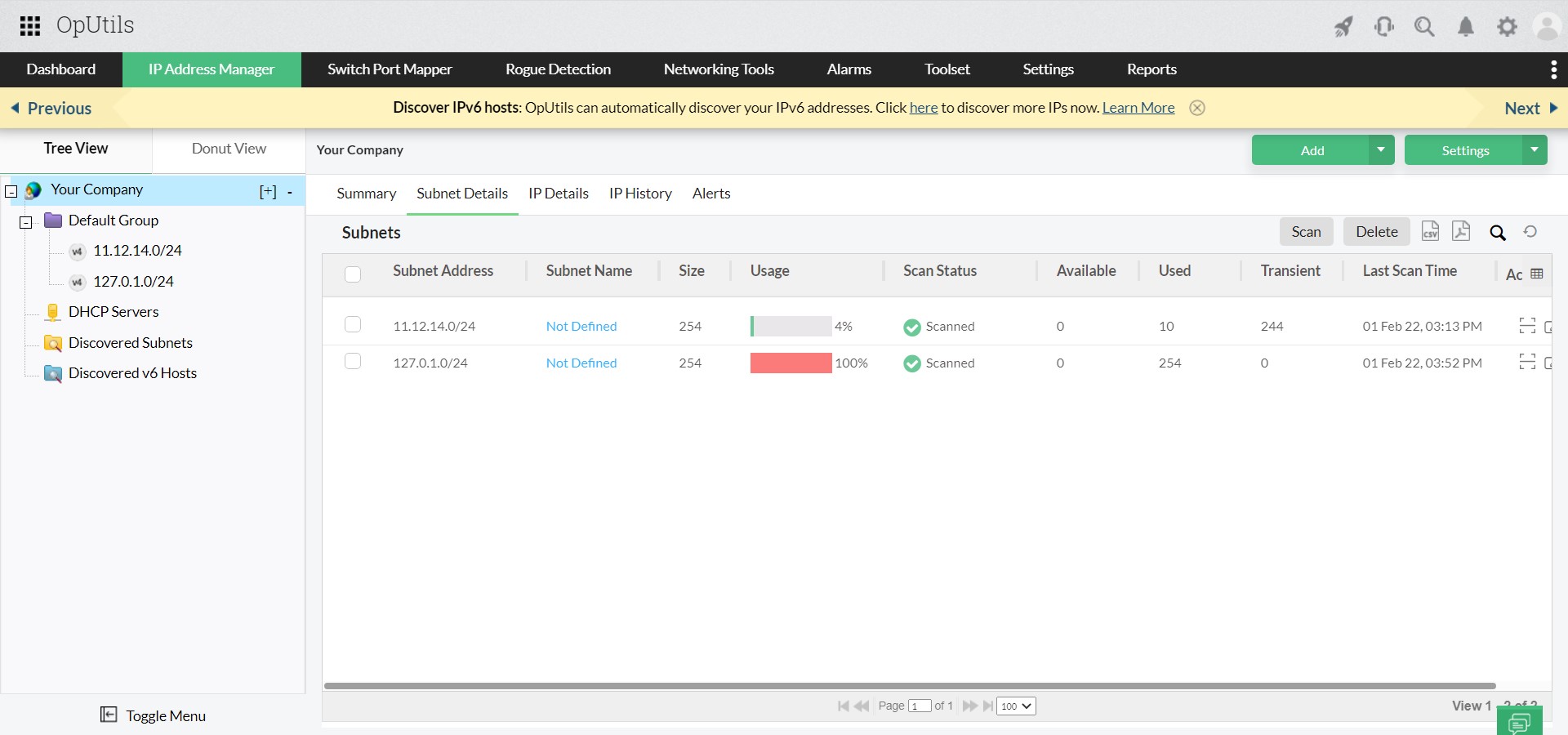Select the 127.0.1.0/24 row checkbox
Viewport: 1568px width, 735px height.
click(x=352, y=361)
